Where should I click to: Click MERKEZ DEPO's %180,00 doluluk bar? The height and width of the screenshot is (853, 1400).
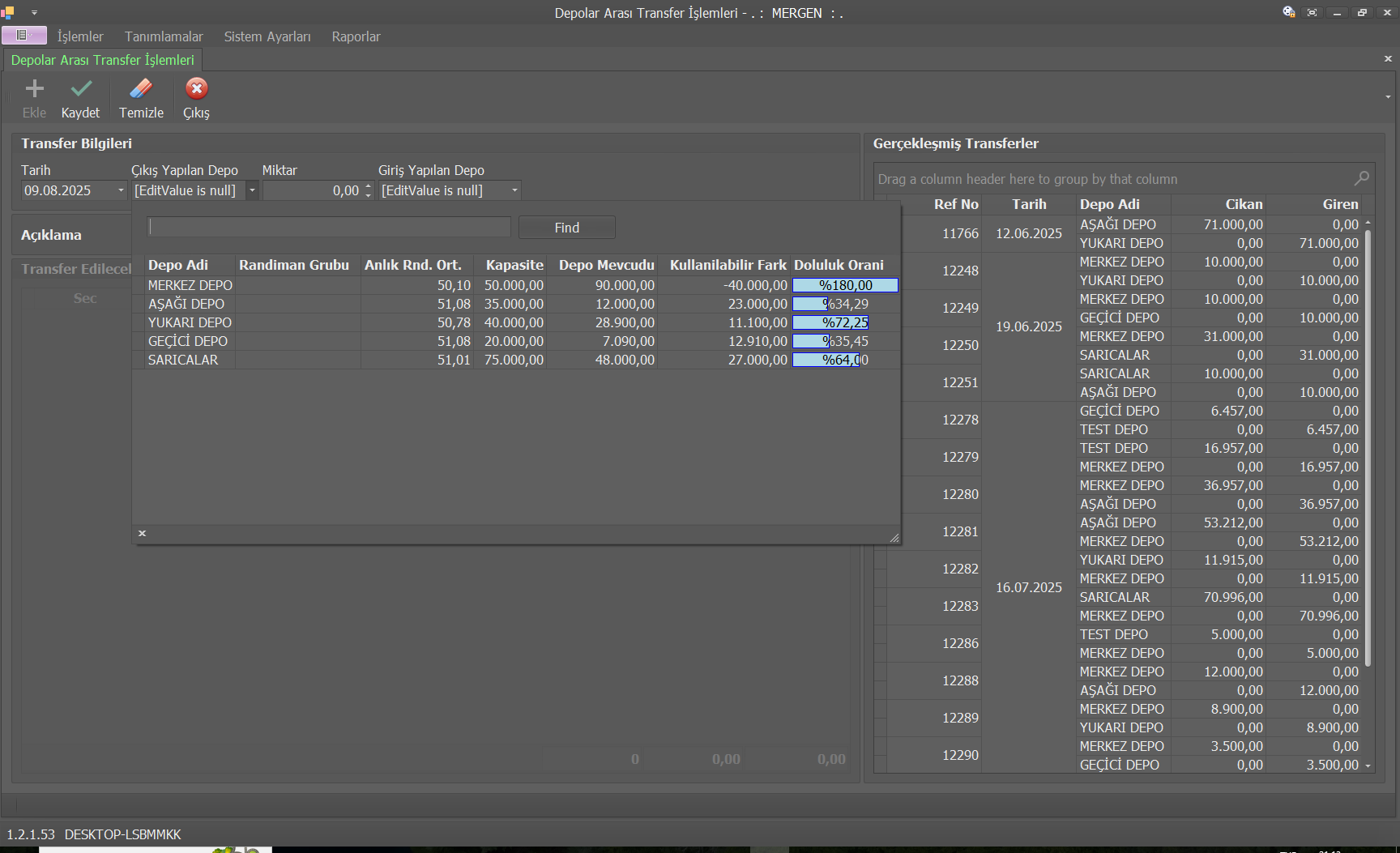(845, 285)
